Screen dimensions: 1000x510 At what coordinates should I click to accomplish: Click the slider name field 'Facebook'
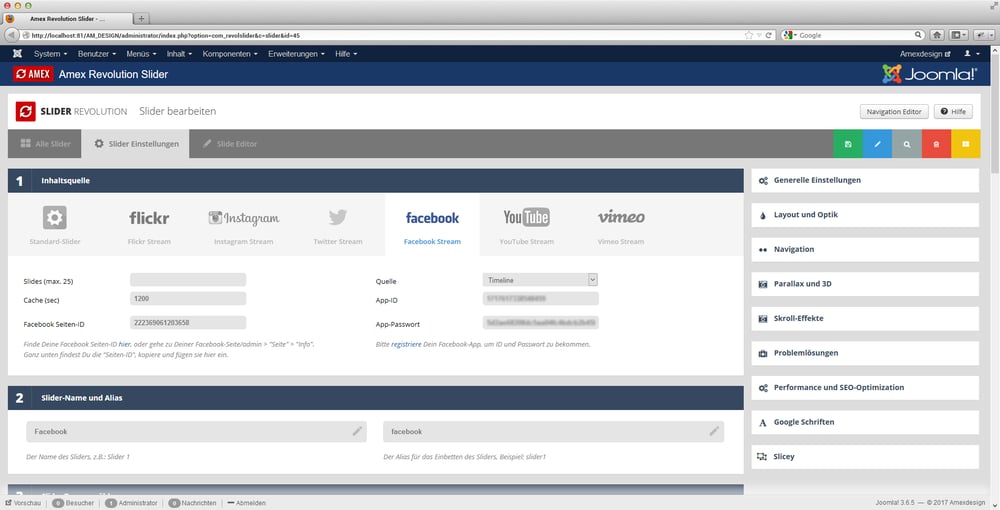click(196, 432)
